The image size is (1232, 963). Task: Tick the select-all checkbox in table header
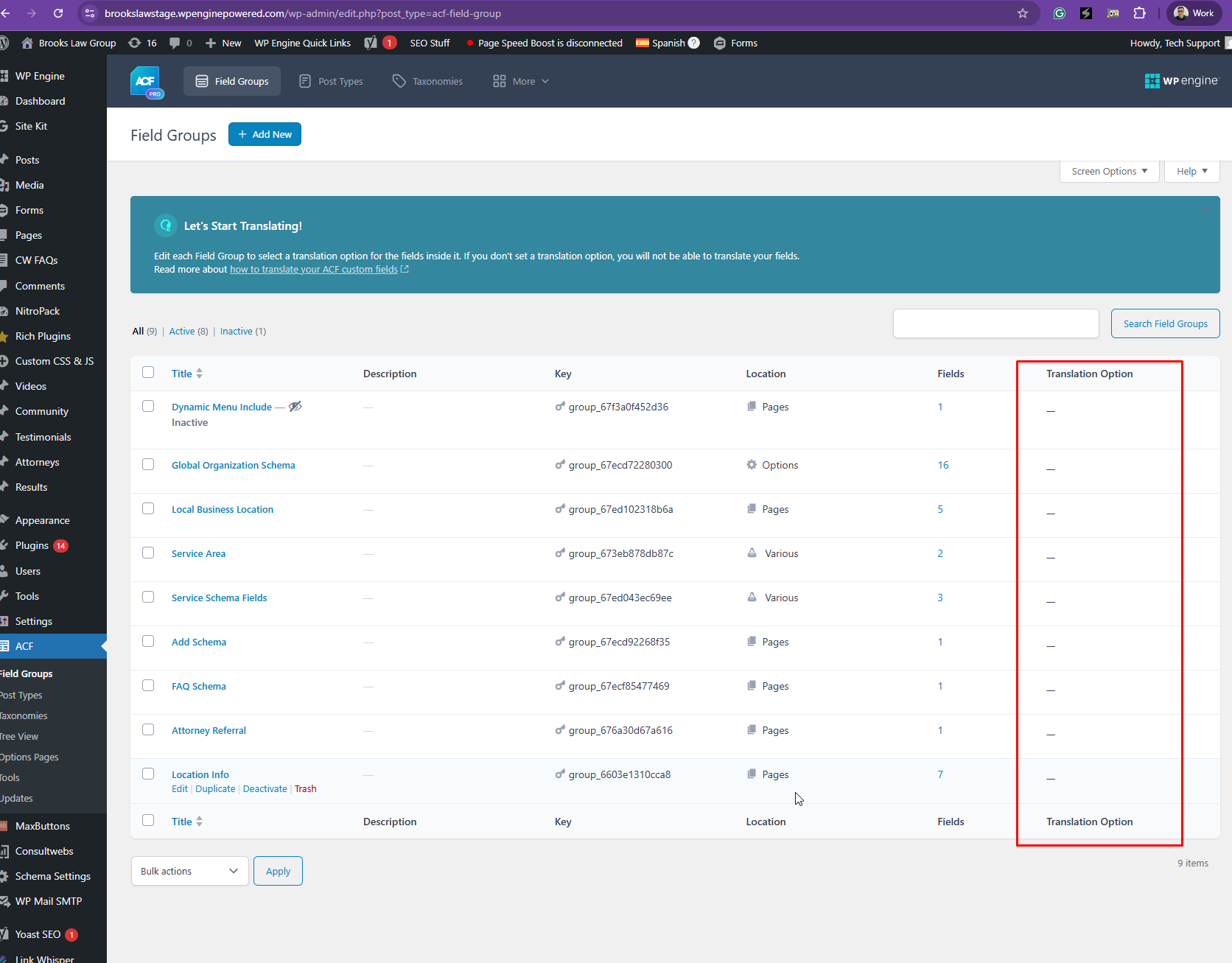pyautogui.click(x=148, y=372)
